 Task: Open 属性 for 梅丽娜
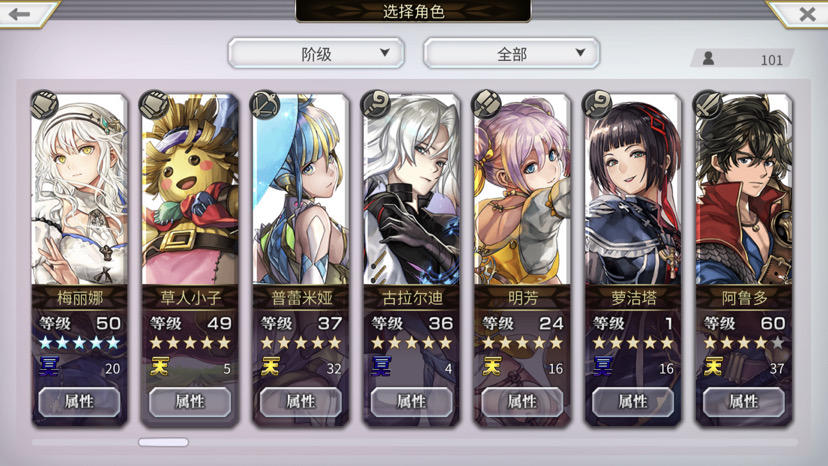click(79, 402)
